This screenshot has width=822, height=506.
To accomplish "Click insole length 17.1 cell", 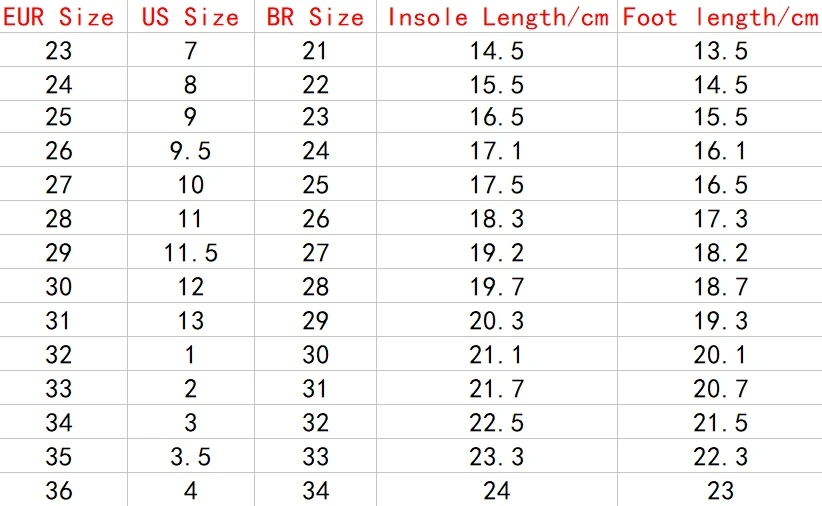I will click(497, 150).
